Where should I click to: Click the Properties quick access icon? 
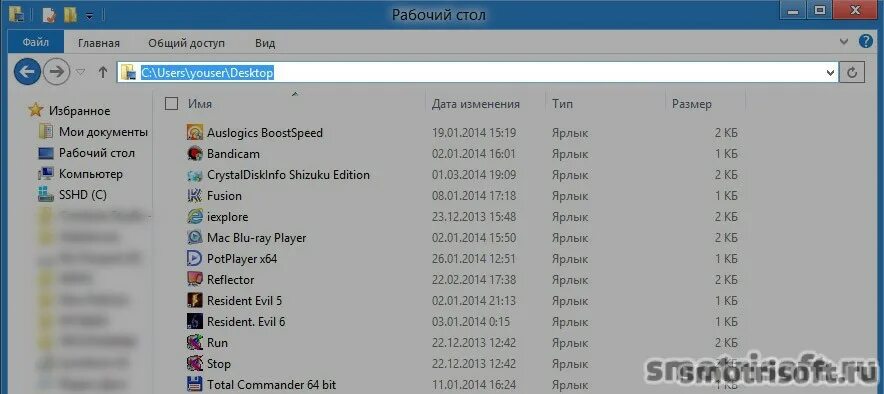coord(50,14)
